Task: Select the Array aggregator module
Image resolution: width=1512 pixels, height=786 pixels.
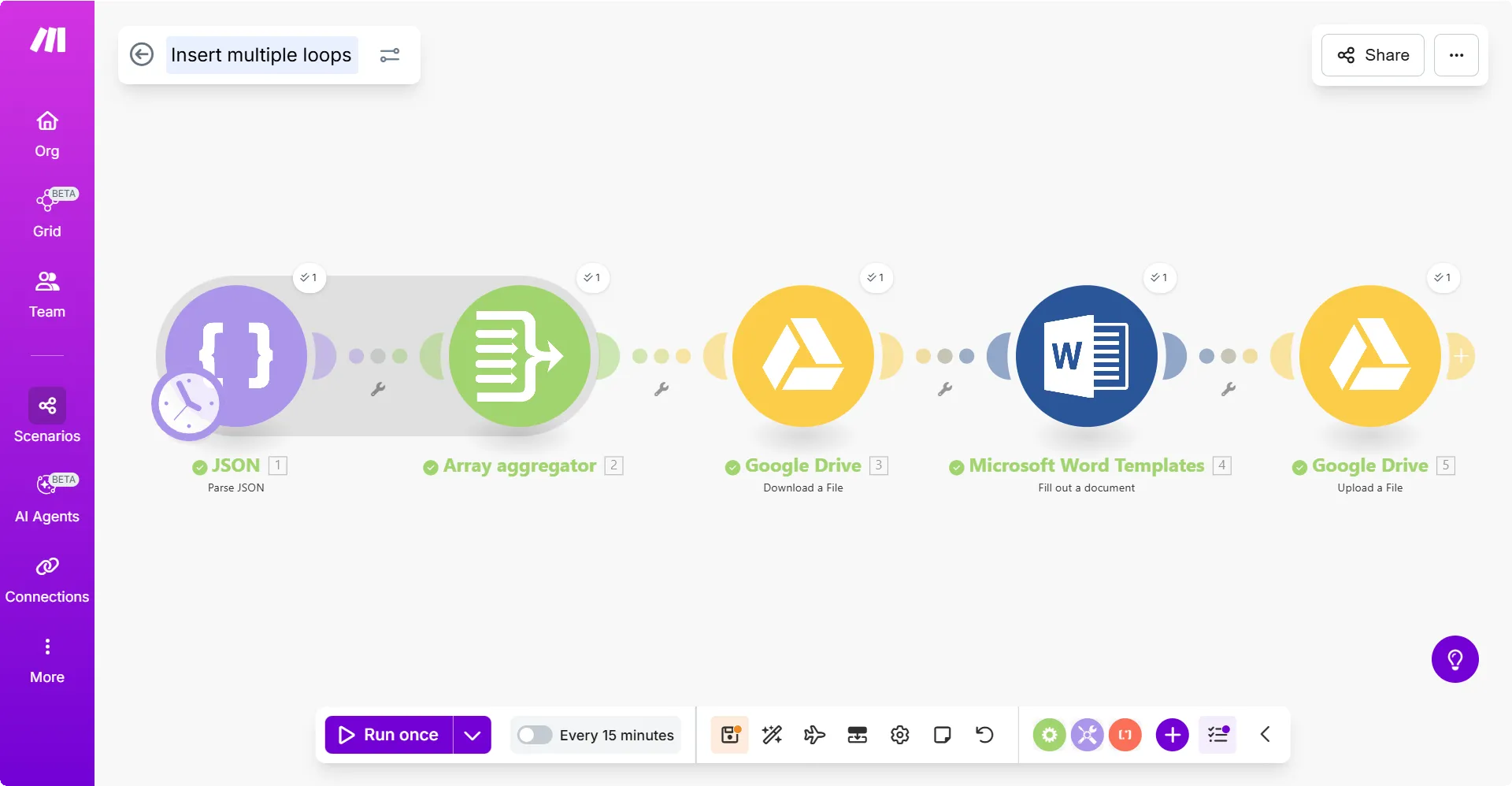Action: pos(520,356)
